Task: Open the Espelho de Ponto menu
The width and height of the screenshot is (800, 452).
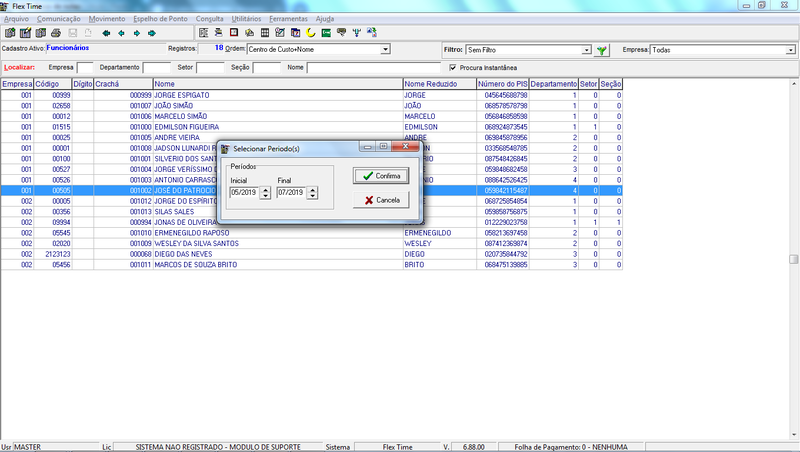Action: (160, 19)
